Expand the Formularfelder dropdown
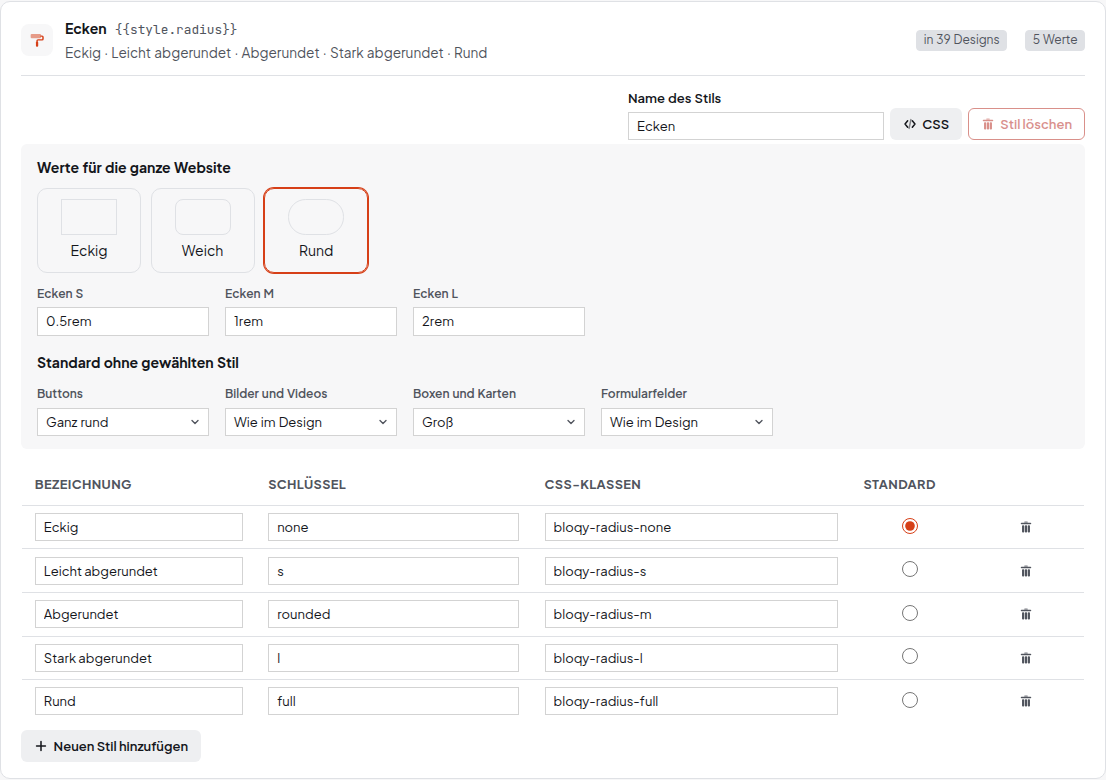This screenshot has height=780, width=1106. click(x=686, y=422)
